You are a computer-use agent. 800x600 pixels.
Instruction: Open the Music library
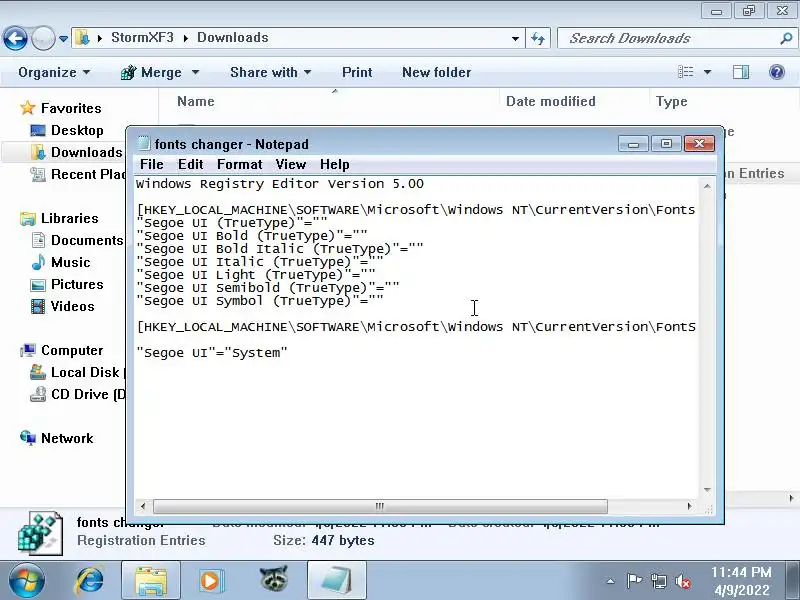(x=70, y=262)
